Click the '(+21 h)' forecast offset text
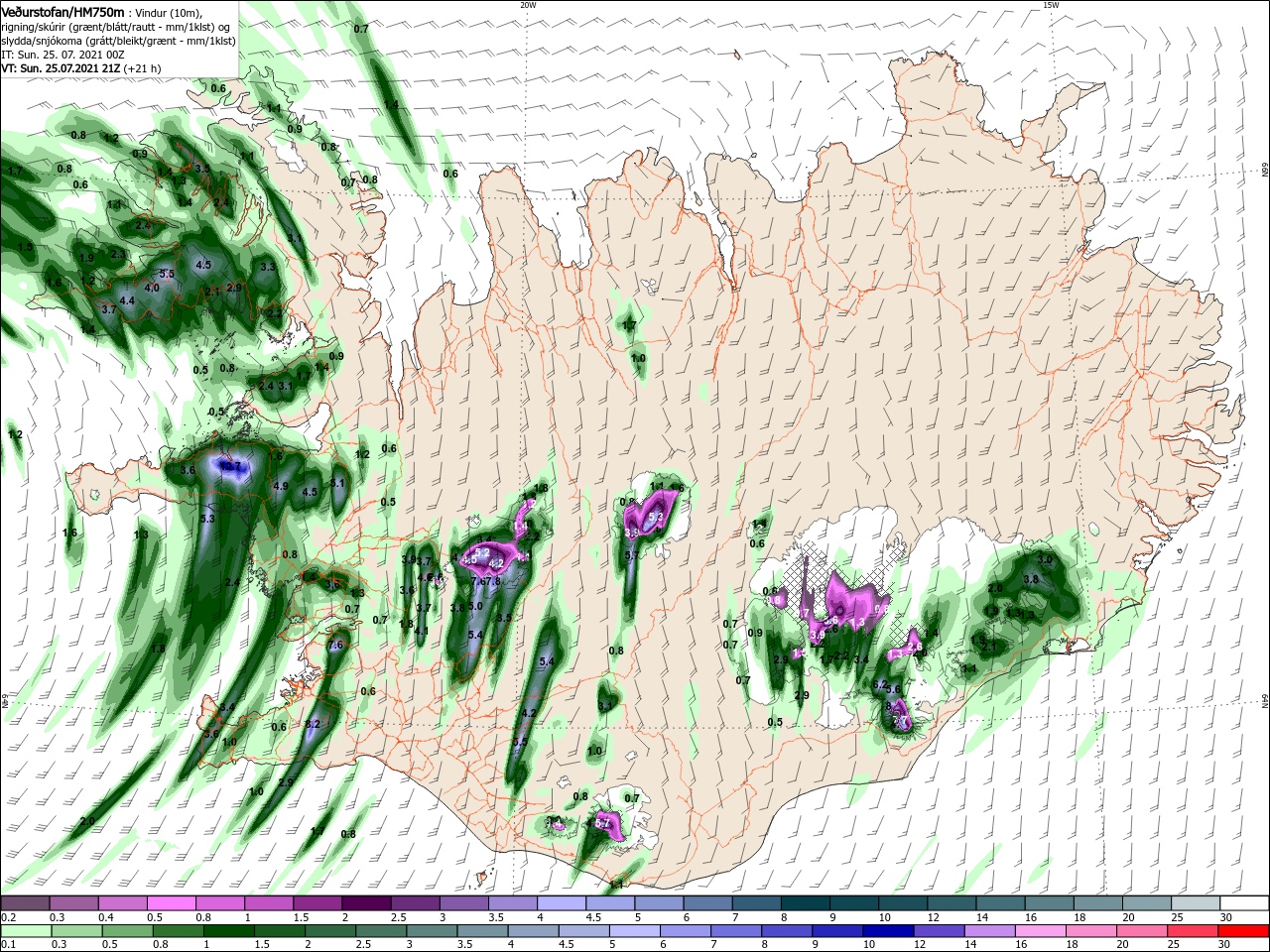Image resolution: width=1270 pixels, height=952 pixels. (143, 68)
